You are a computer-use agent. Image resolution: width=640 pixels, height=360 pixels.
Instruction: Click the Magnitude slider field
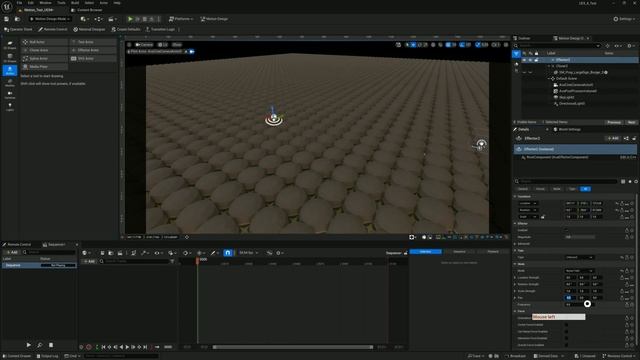[580, 237]
